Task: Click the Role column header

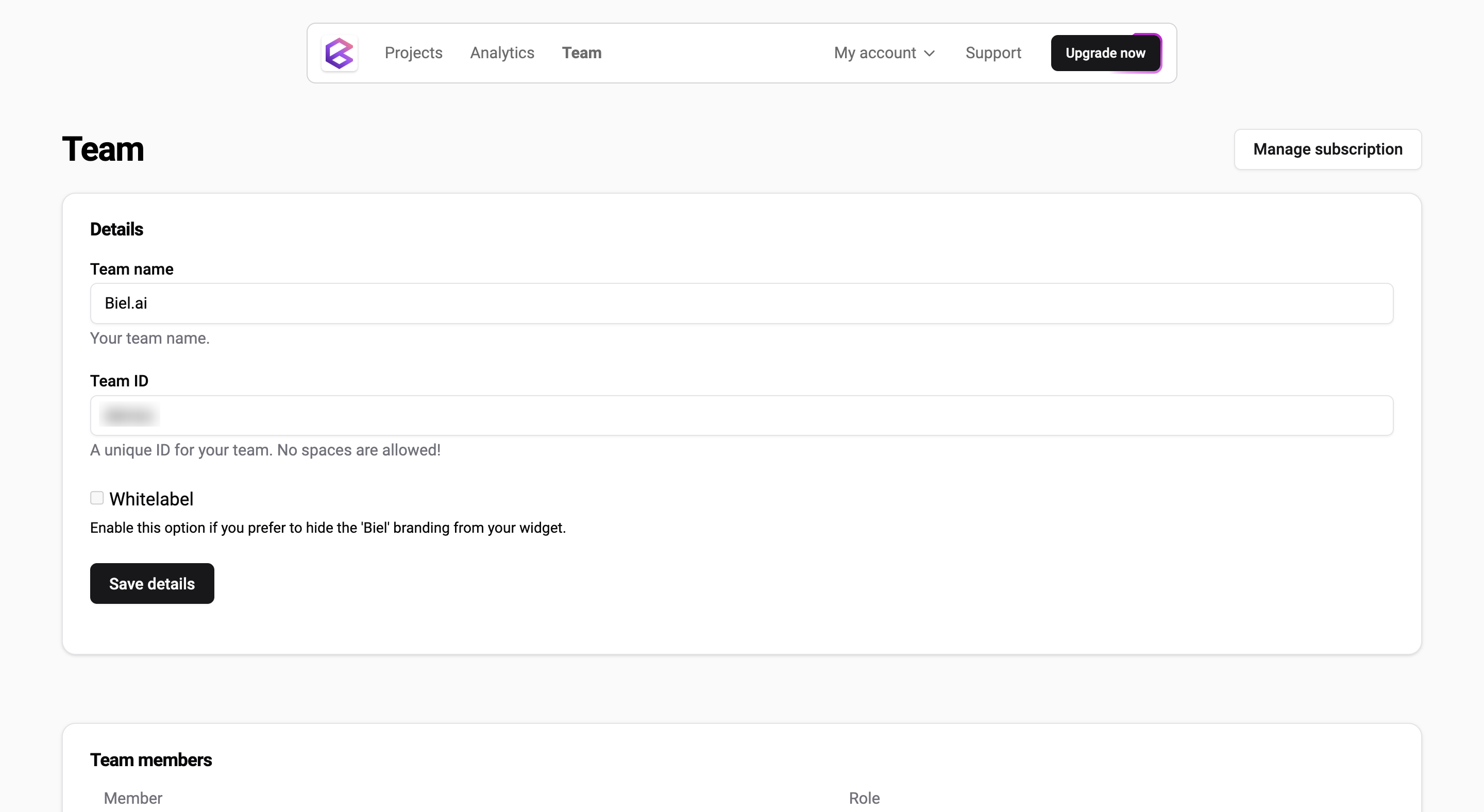Action: (x=864, y=798)
